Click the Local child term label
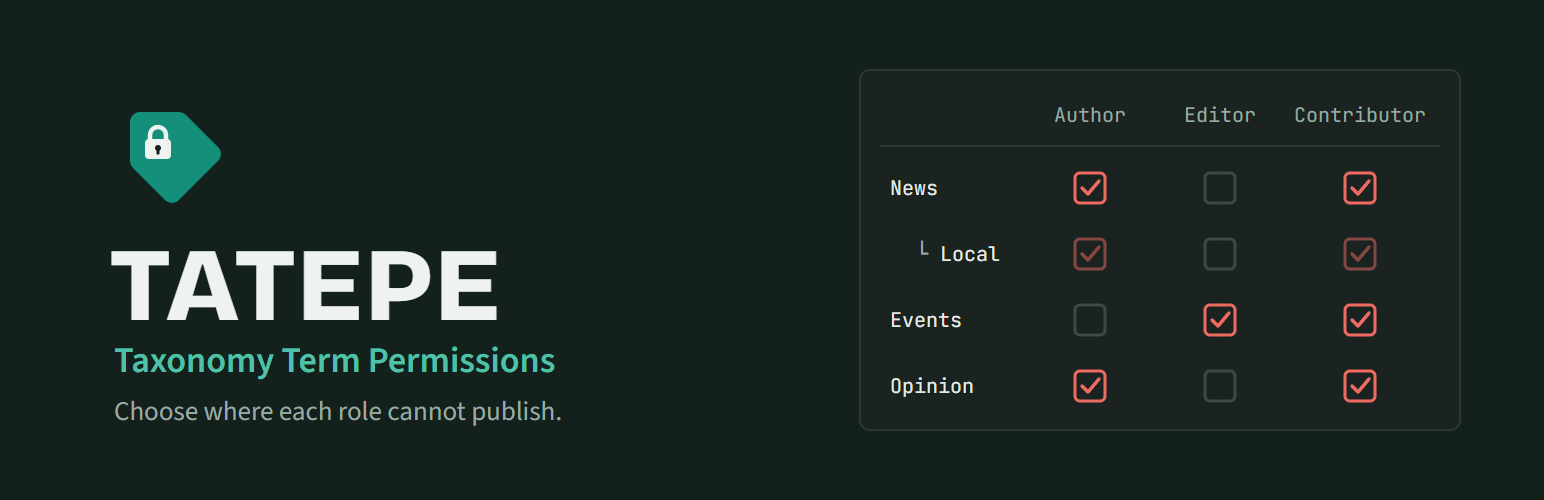Image resolution: width=1544 pixels, height=500 pixels. click(970, 254)
